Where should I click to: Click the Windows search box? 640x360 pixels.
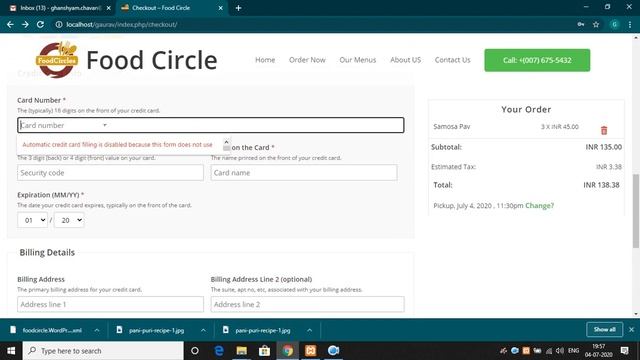tap(103, 351)
